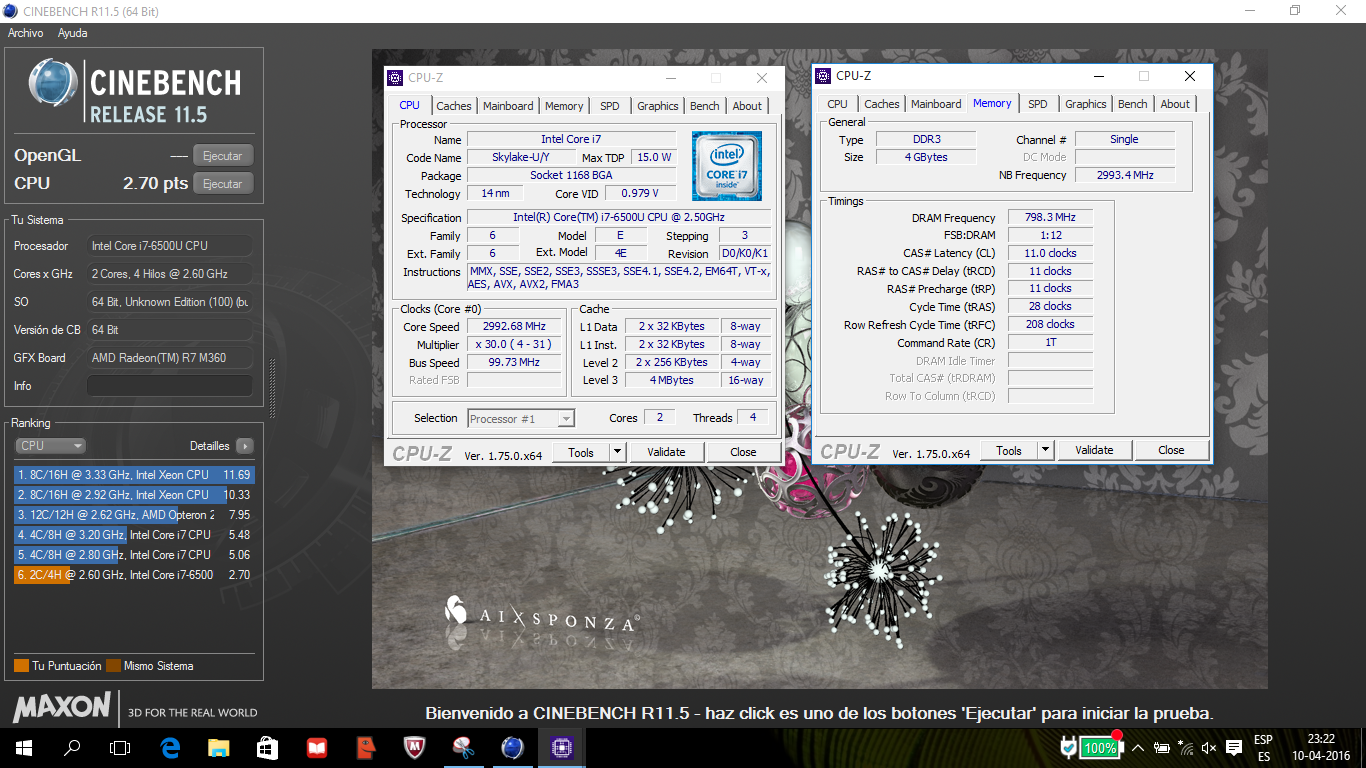1366x768 pixels.
Task: Open the red book app in taskbar
Action: [316, 747]
